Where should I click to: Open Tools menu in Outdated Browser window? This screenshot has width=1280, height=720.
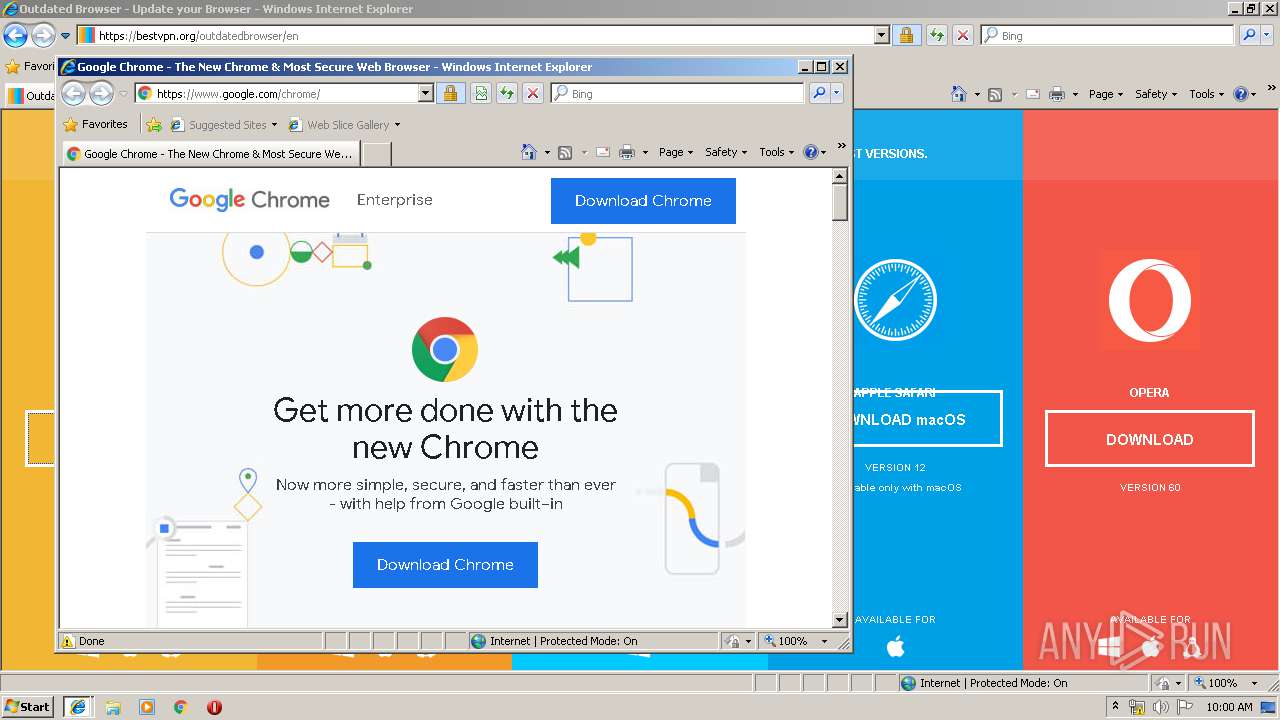coord(1206,94)
